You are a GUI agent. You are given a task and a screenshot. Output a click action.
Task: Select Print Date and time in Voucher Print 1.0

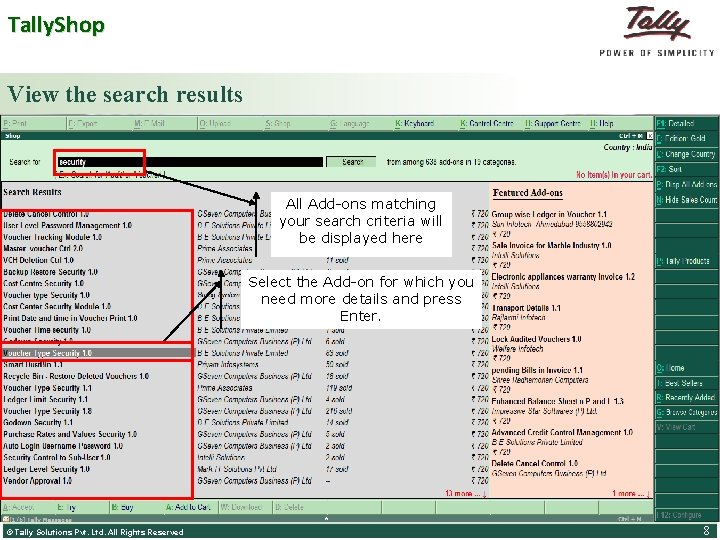(x=70, y=318)
